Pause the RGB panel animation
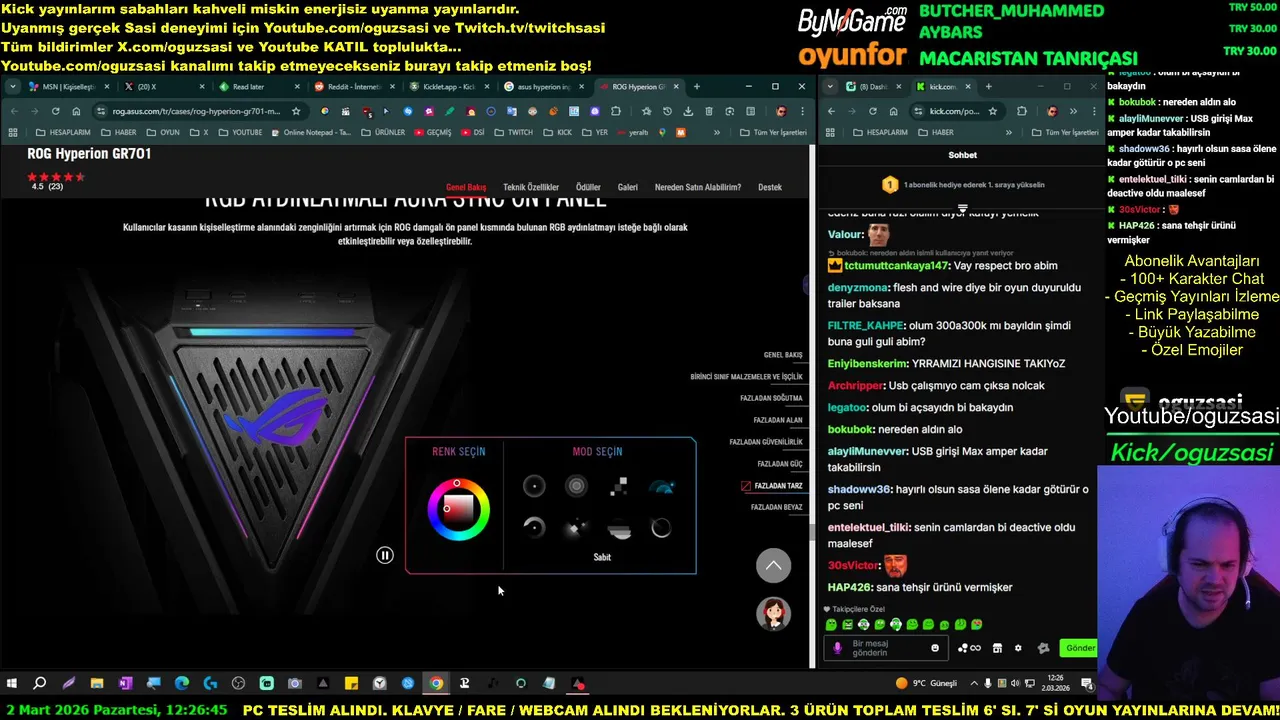The image size is (1280, 720). [385, 555]
